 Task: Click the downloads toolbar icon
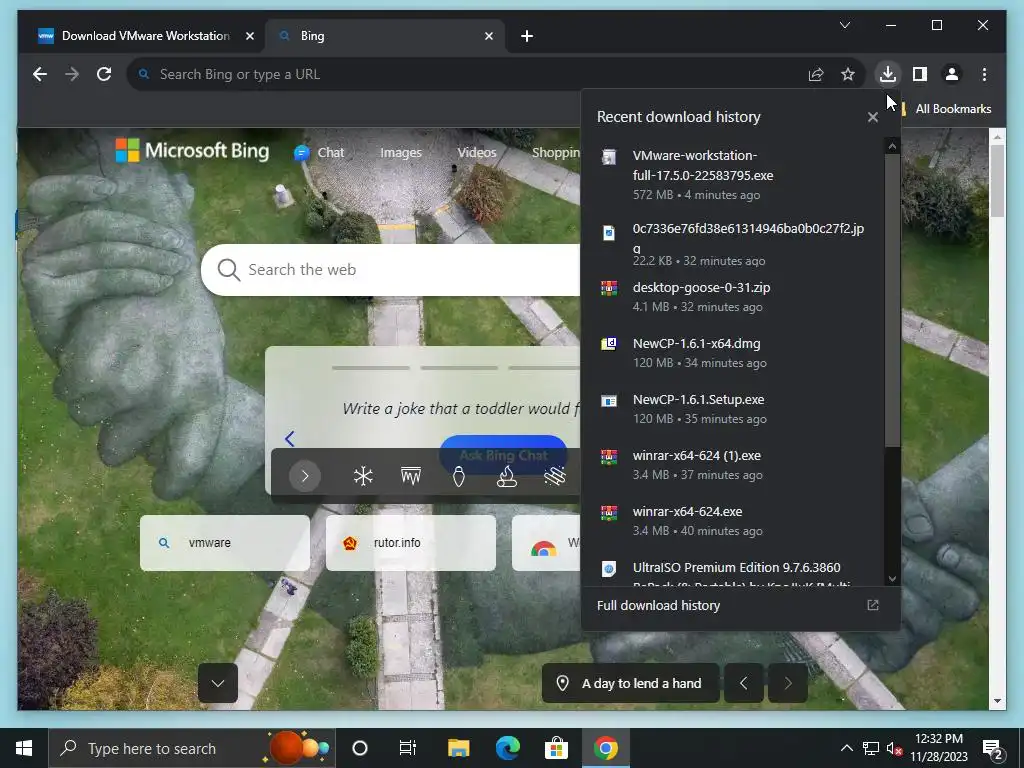[888, 74]
